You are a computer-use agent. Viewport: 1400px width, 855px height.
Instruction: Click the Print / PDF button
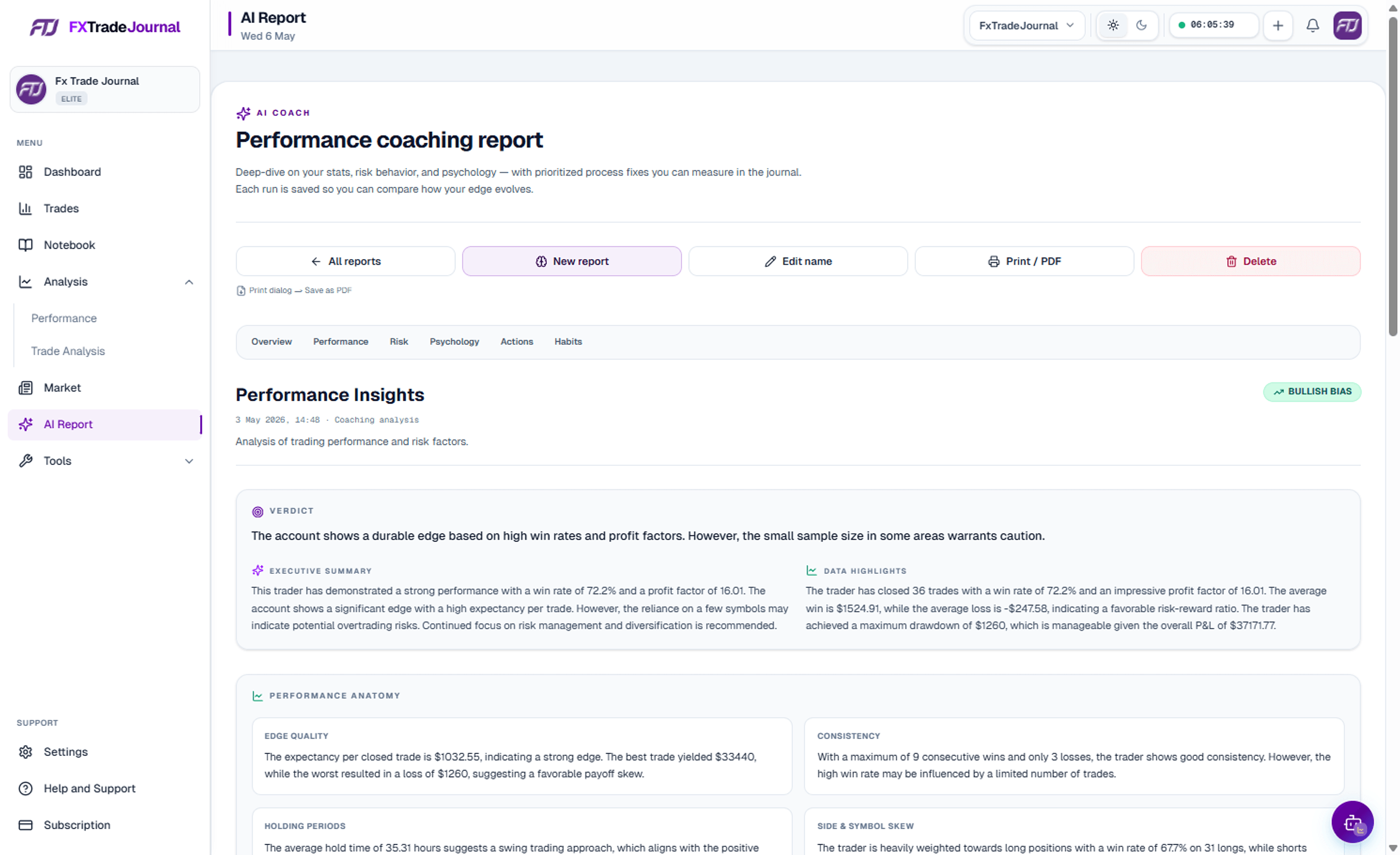coord(1024,261)
